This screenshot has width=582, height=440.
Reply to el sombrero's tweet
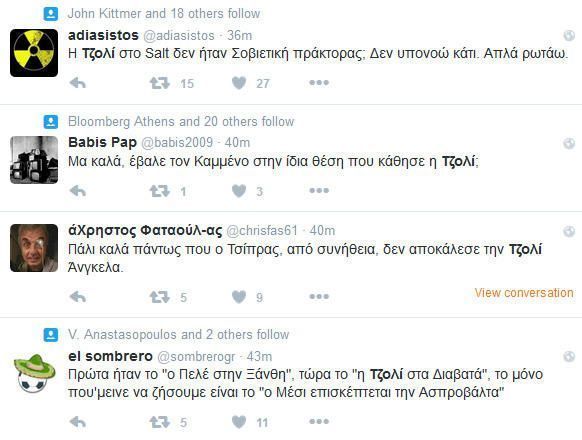(x=78, y=422)
